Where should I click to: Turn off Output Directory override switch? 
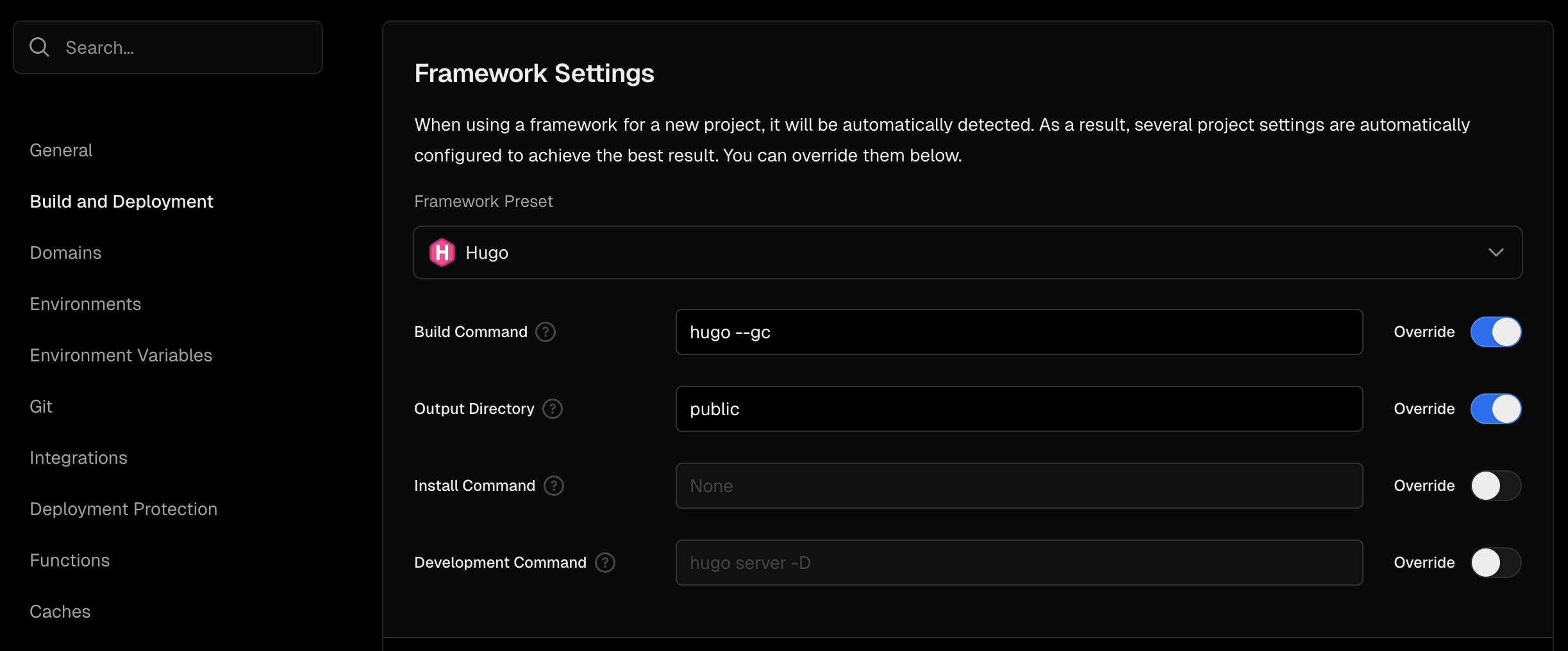click(x=1496, y=409)
